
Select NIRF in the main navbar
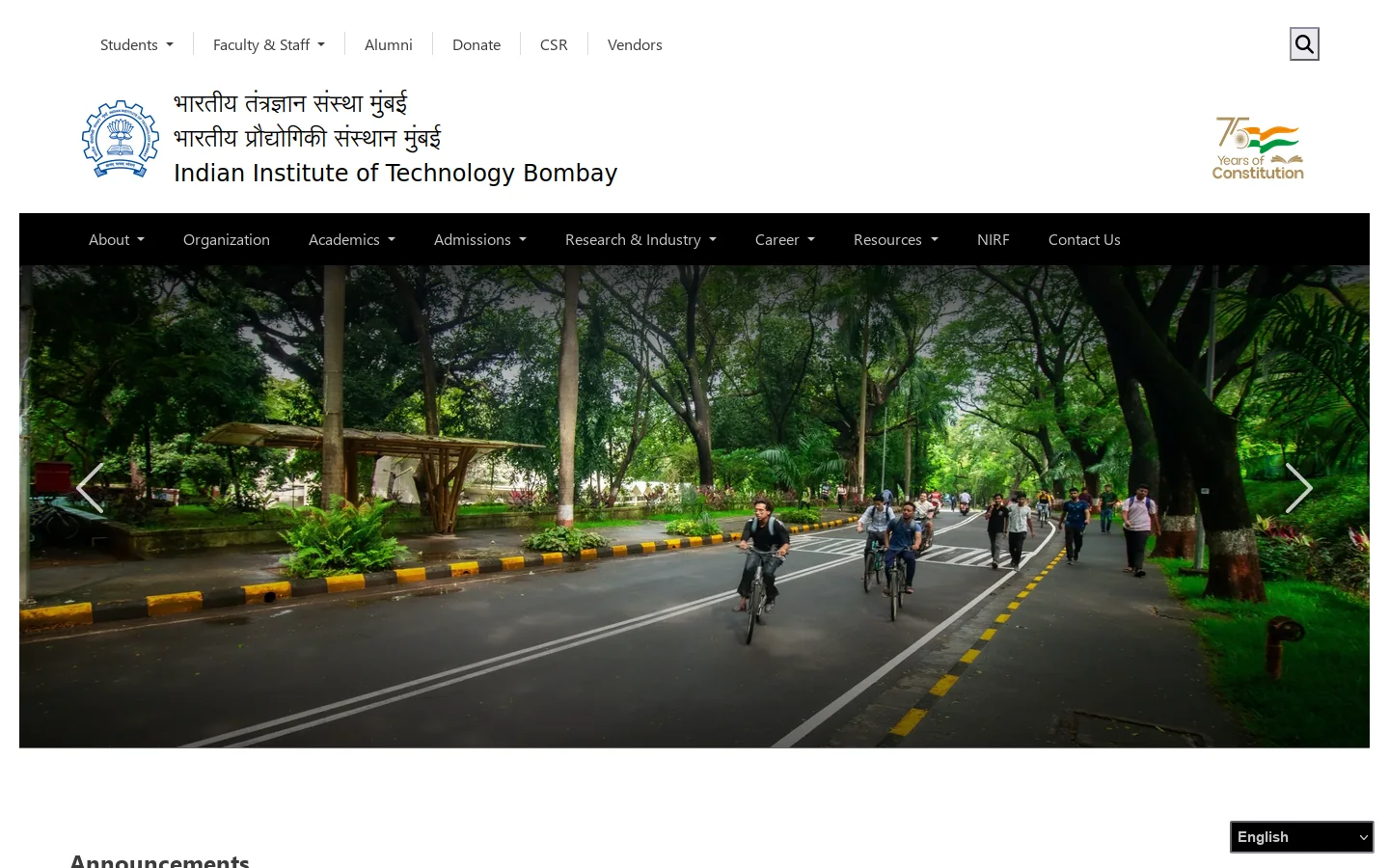click(994, 239)
